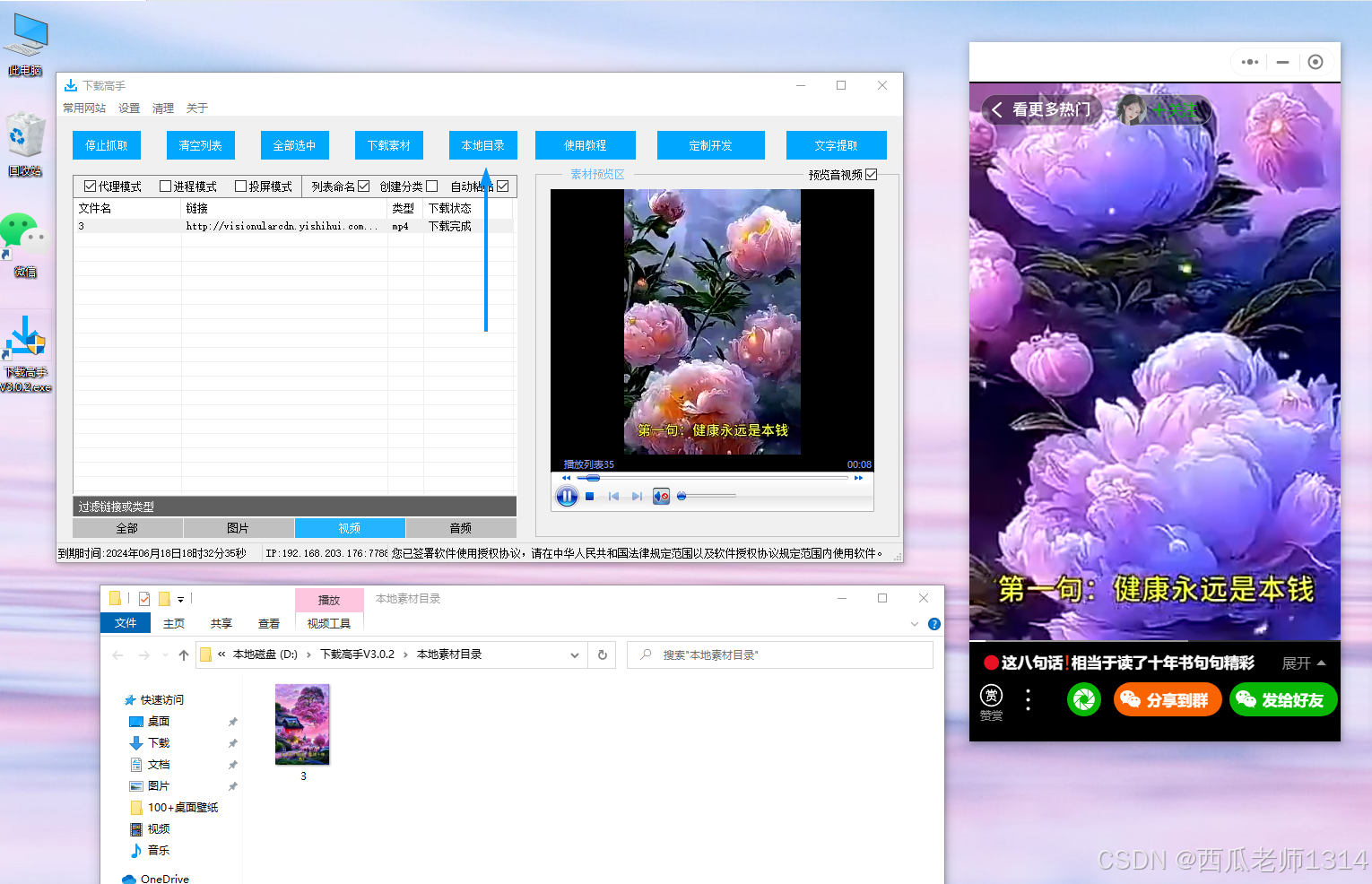Open the 清理 menu
The width and height of the screenshot is (1372, 884).
coord(163,108)
